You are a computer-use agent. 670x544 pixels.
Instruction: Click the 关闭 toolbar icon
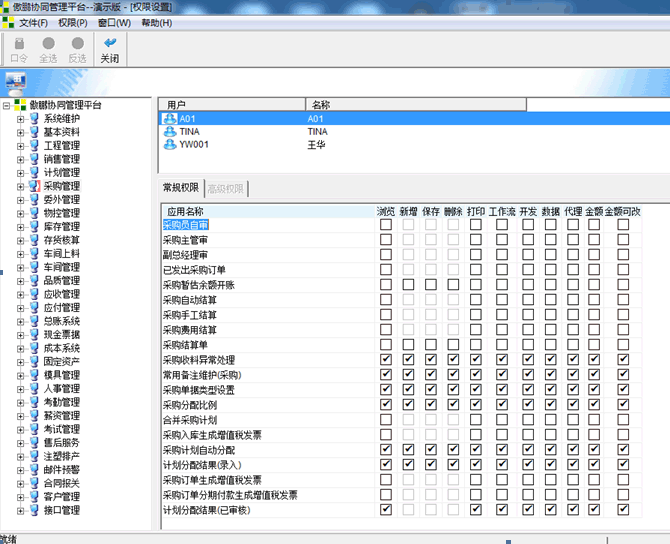pyautogui.click(x=110, y=44)
